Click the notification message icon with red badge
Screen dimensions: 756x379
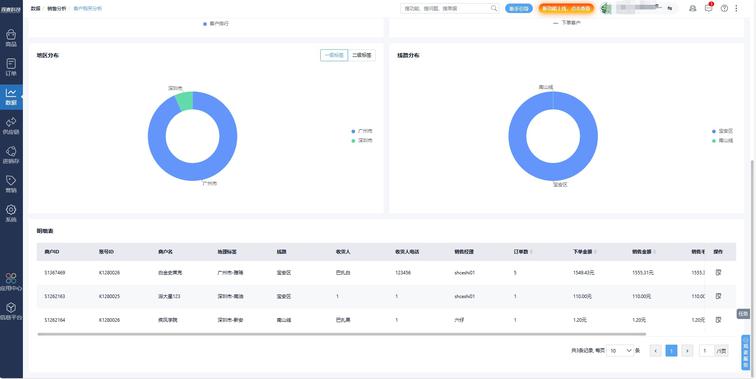708,8
